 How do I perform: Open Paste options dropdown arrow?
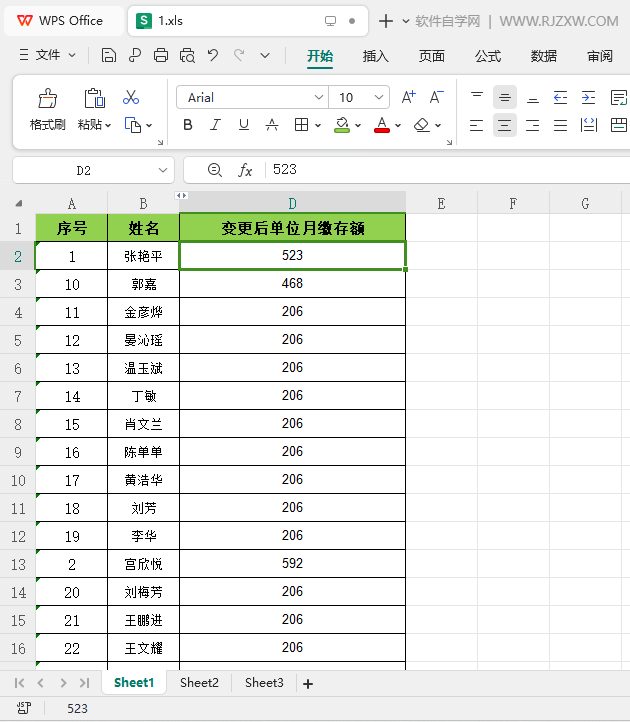[108, 125]
